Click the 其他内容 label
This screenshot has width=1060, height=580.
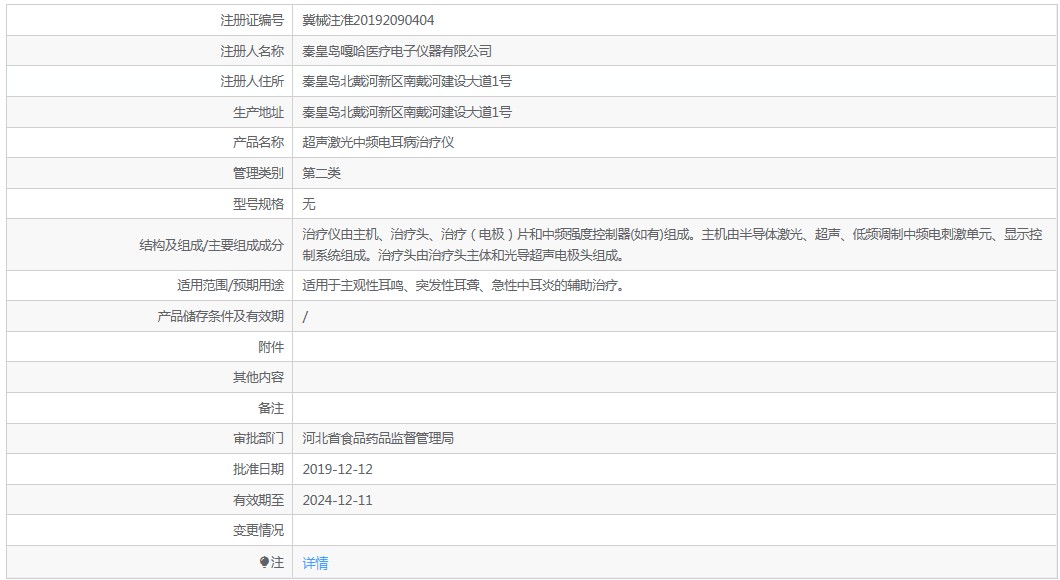pyautogui.click(x=258, y=377)
